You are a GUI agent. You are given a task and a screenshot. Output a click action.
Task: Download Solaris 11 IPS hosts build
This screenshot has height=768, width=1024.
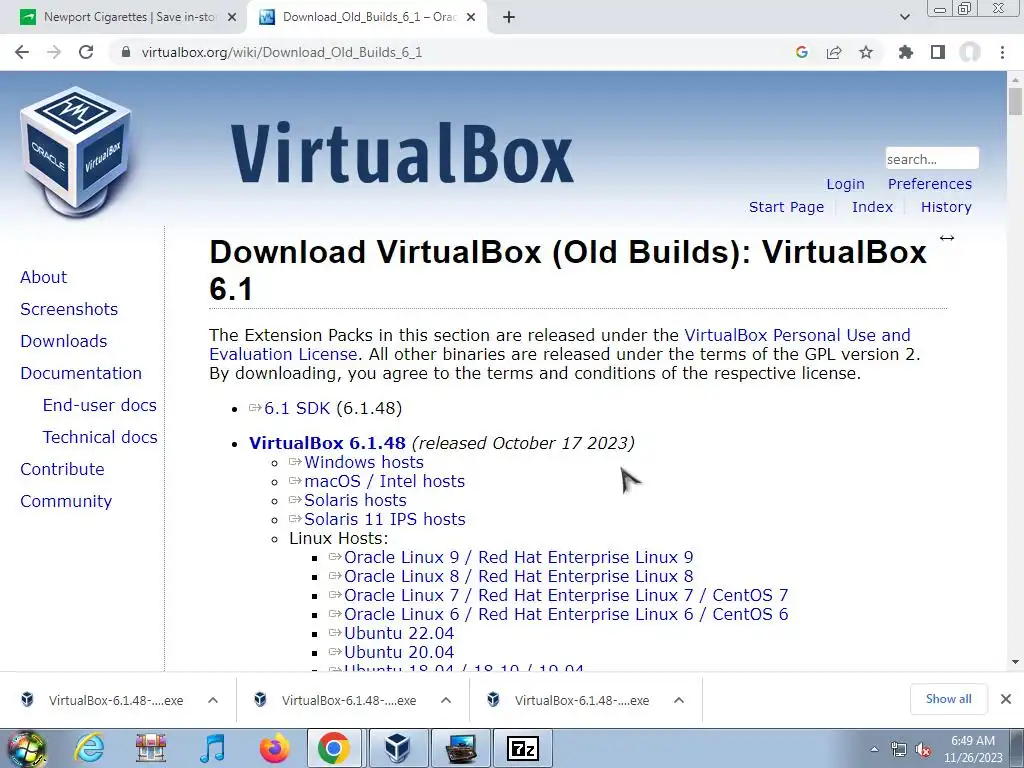click(x=385, y=519)
